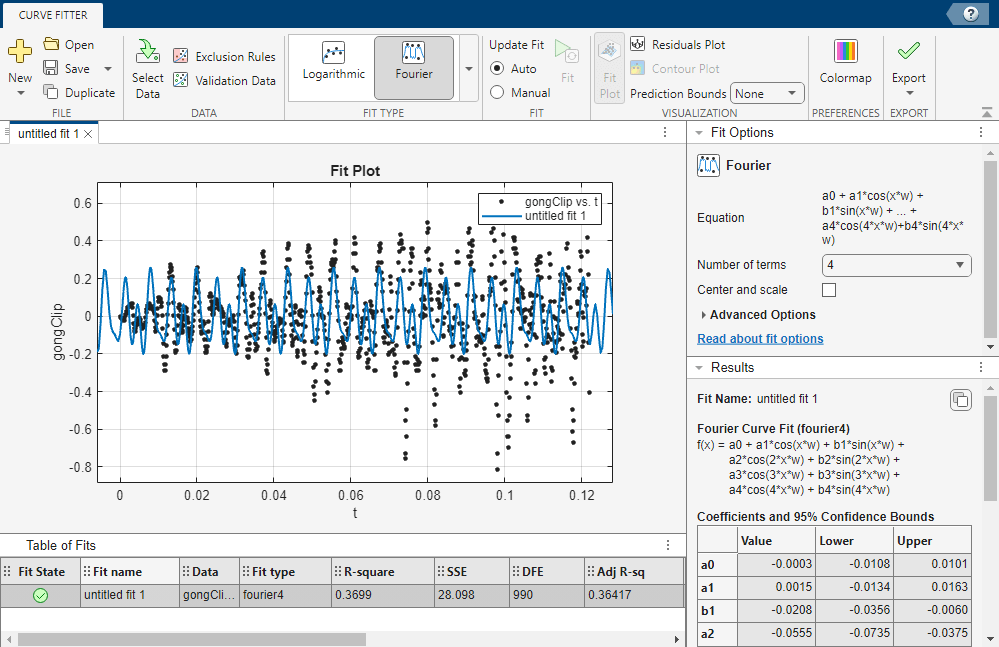Viewport: 999px width, 647px height.
Task: Open the Residuals Plot
Action: coord(677,45)
